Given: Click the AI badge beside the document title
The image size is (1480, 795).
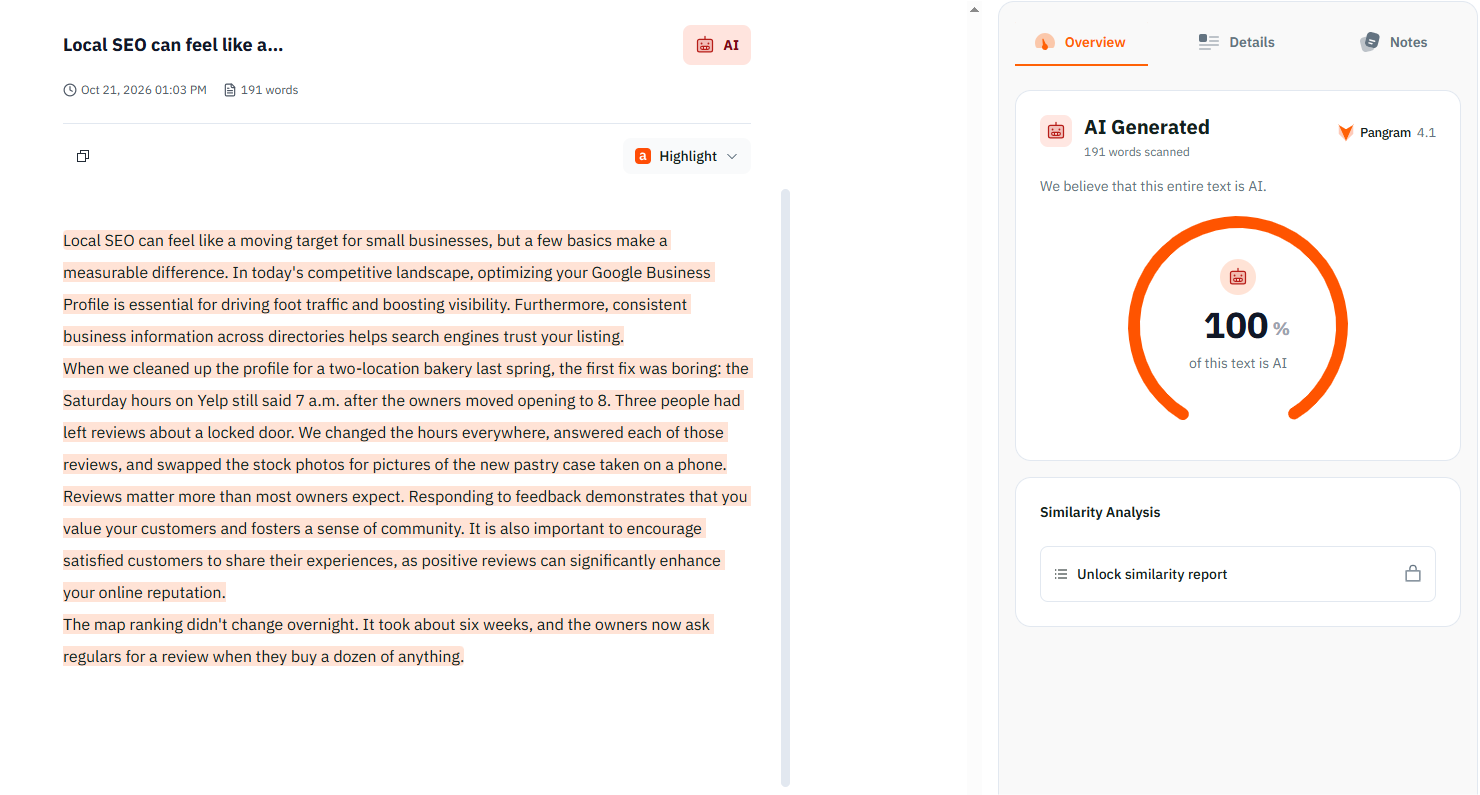Looking at the screenshot, I should (717, 45).
